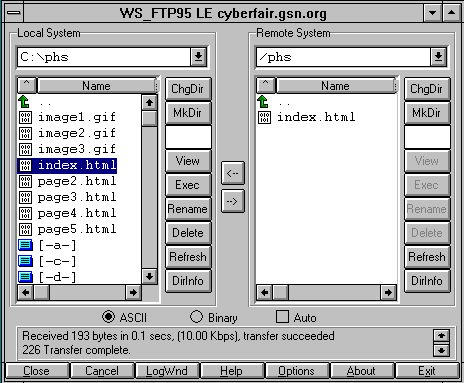Screen dimensions: 464x383
Task: Click the remote list scroll-right arrow
Action: [388, 293]
